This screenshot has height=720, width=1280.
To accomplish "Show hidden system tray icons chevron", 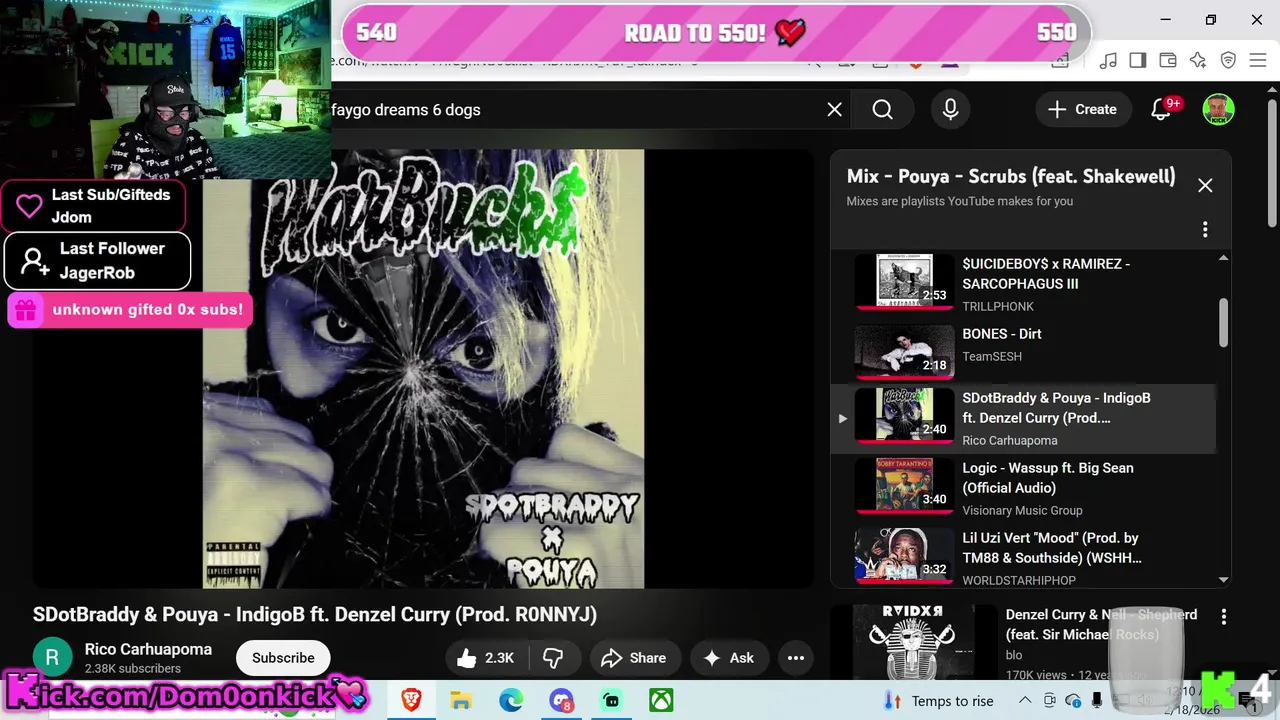I will pyautogui.click(x=1026, y=700).
